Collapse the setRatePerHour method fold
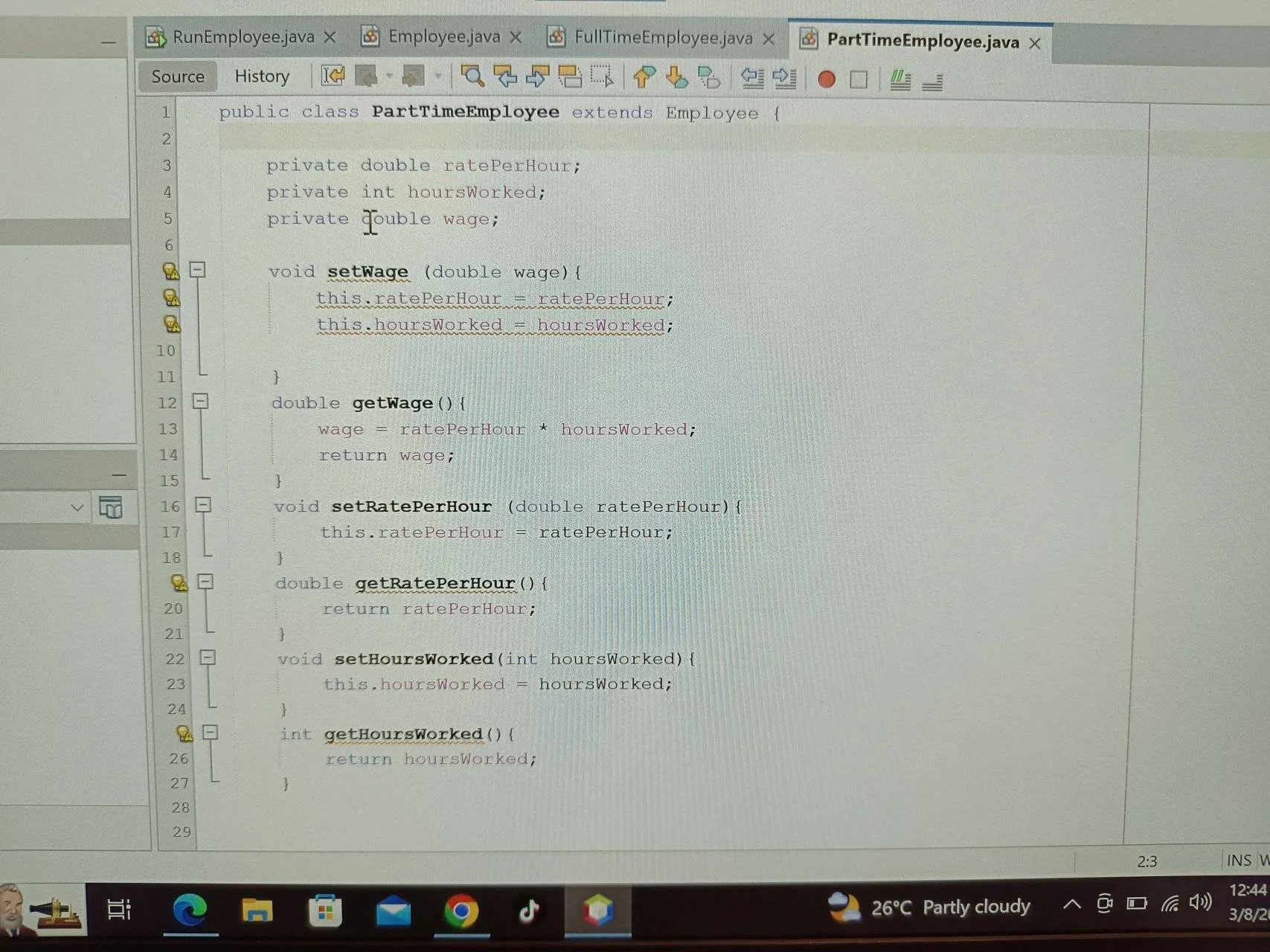 point(203,505)
